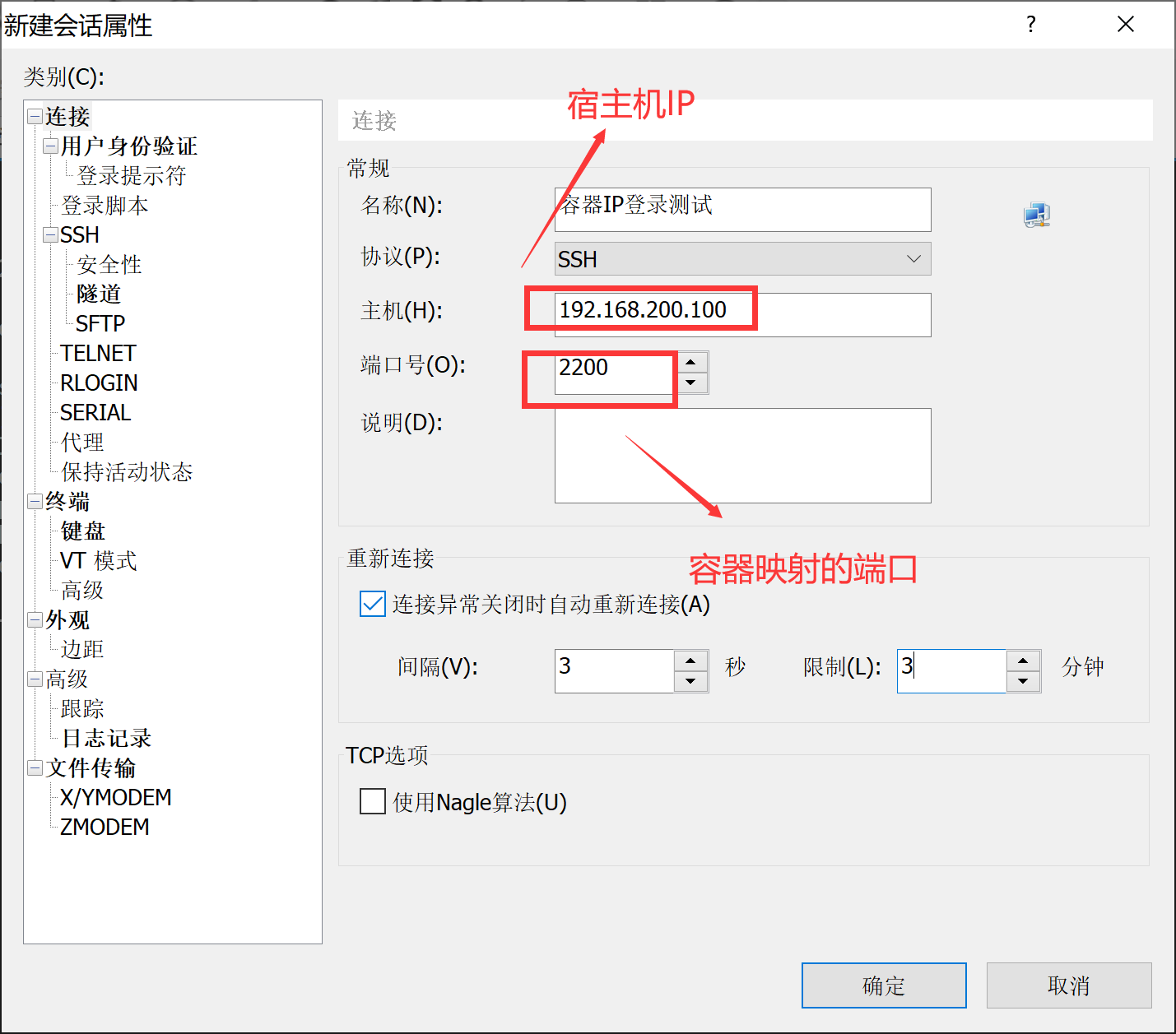Select 日志记录 tree item
The image size is (1176, 1034).
106,739
